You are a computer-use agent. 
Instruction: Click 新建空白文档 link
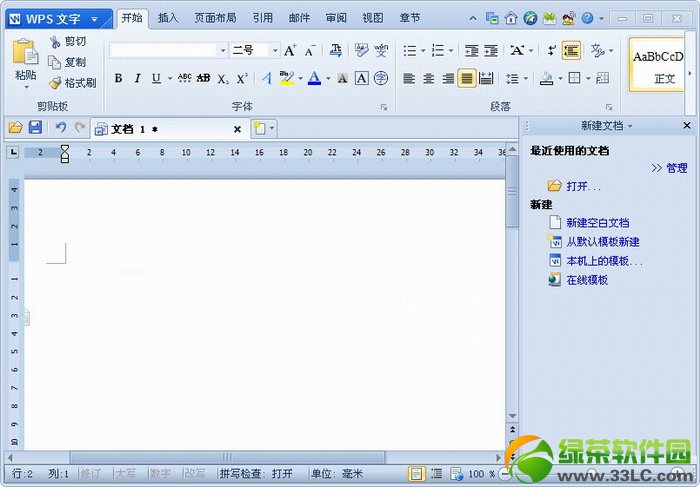point(598,222)
